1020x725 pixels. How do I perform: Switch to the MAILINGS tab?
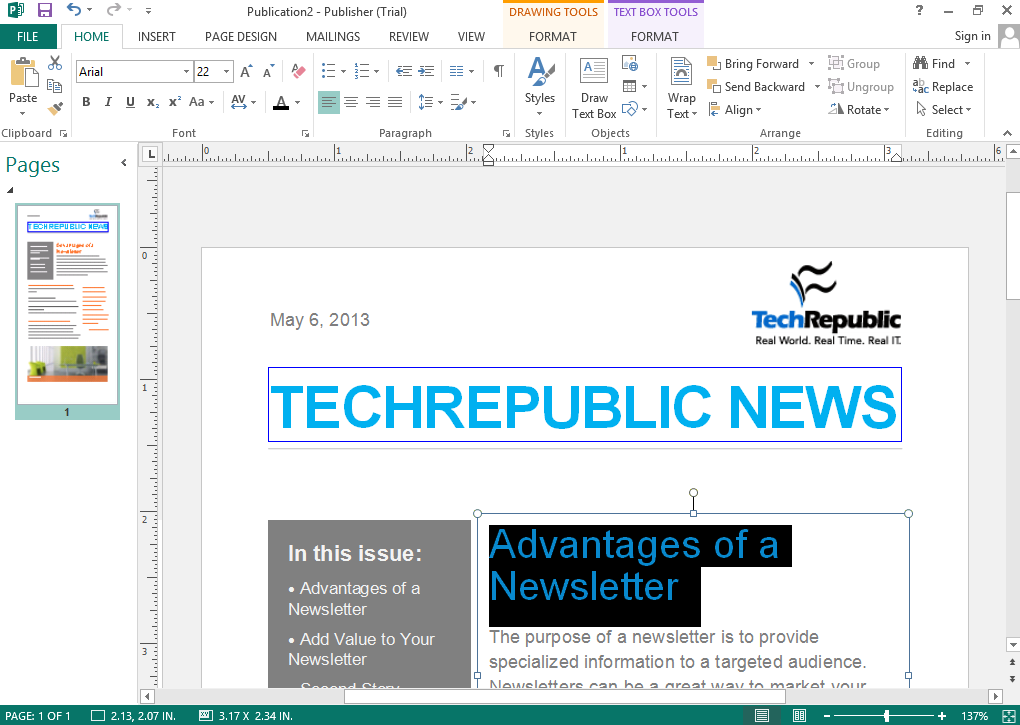point(333,36)
